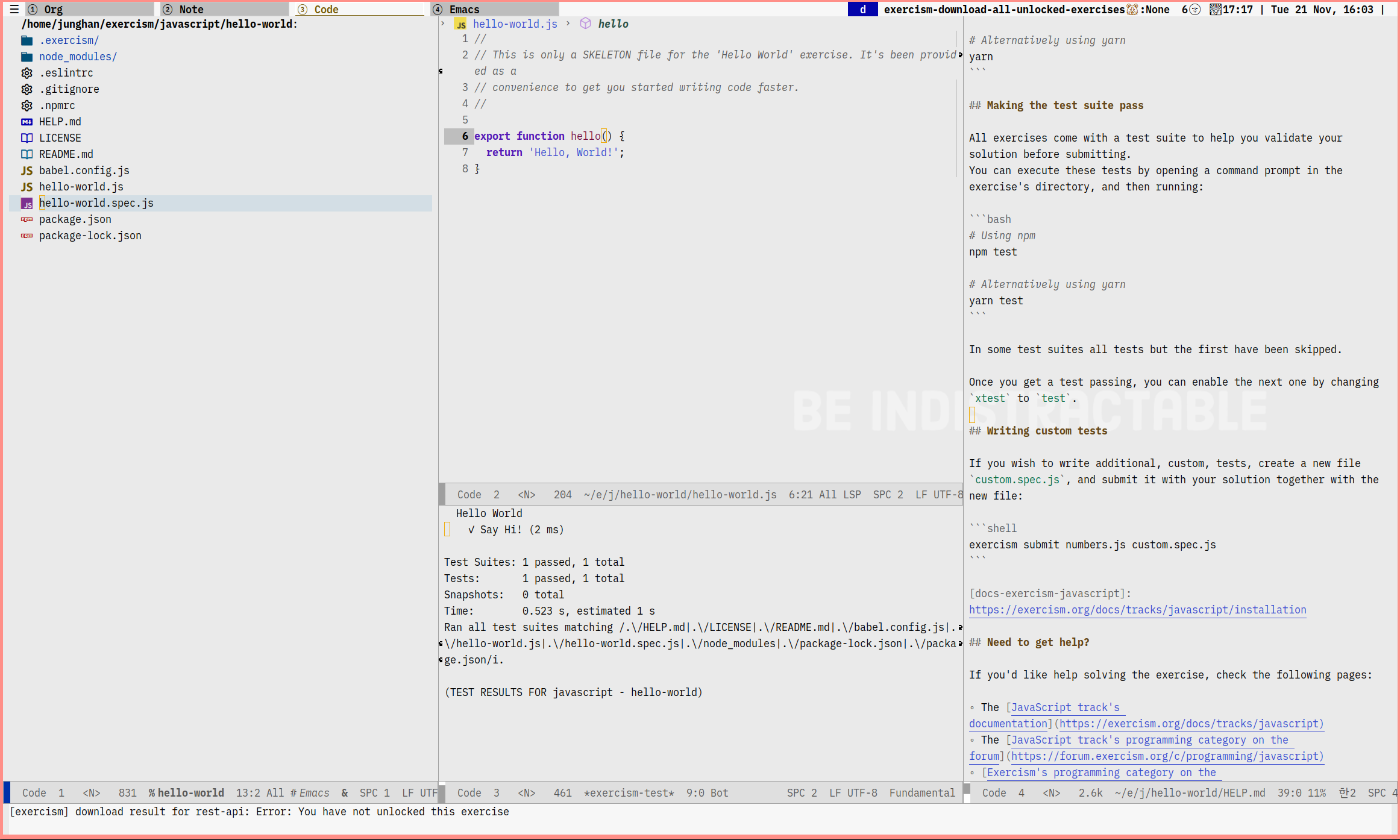Click the LICENSE book icon
This screenshot has width=1400, height=840.
coord(27,138)
